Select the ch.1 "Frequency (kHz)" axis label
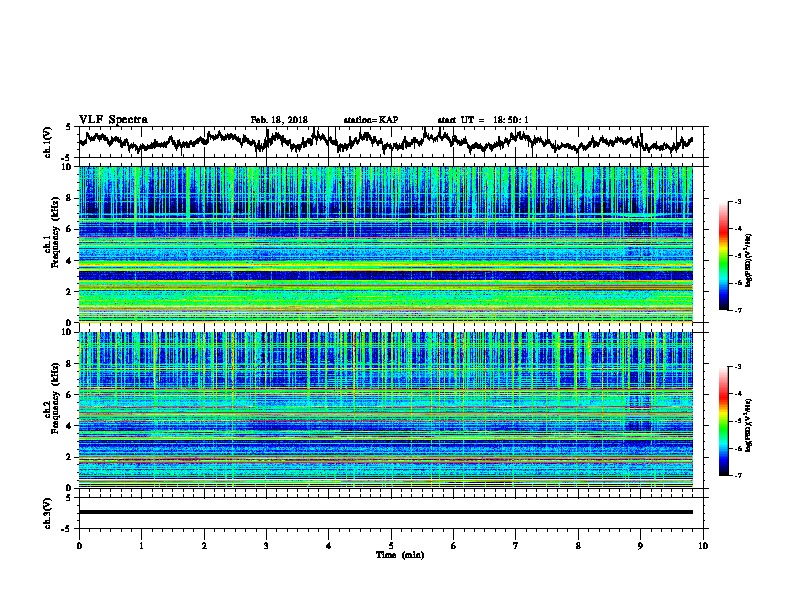This screenshot has height=612, width=792. click(55, 232)
